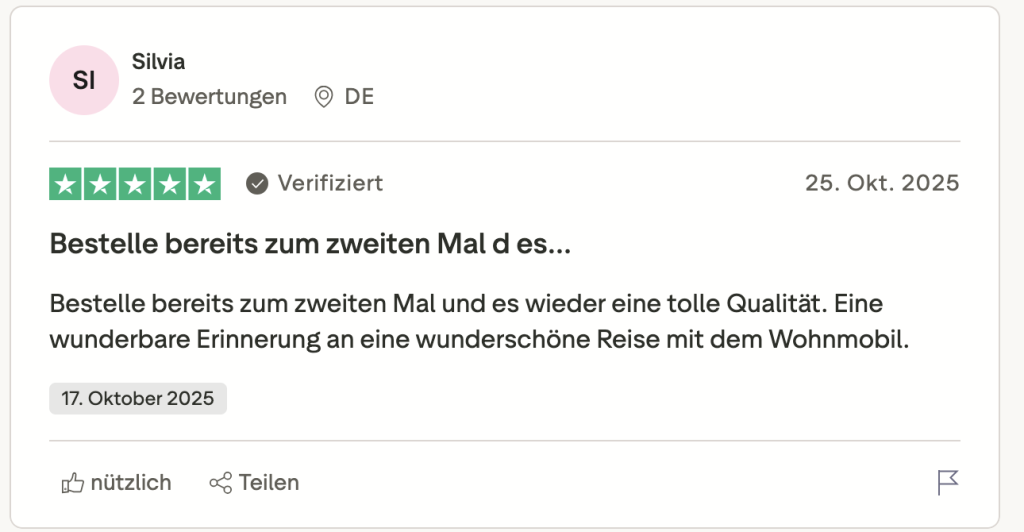
Task: Click the "Teilen" button label
Action: coord(268,483)
